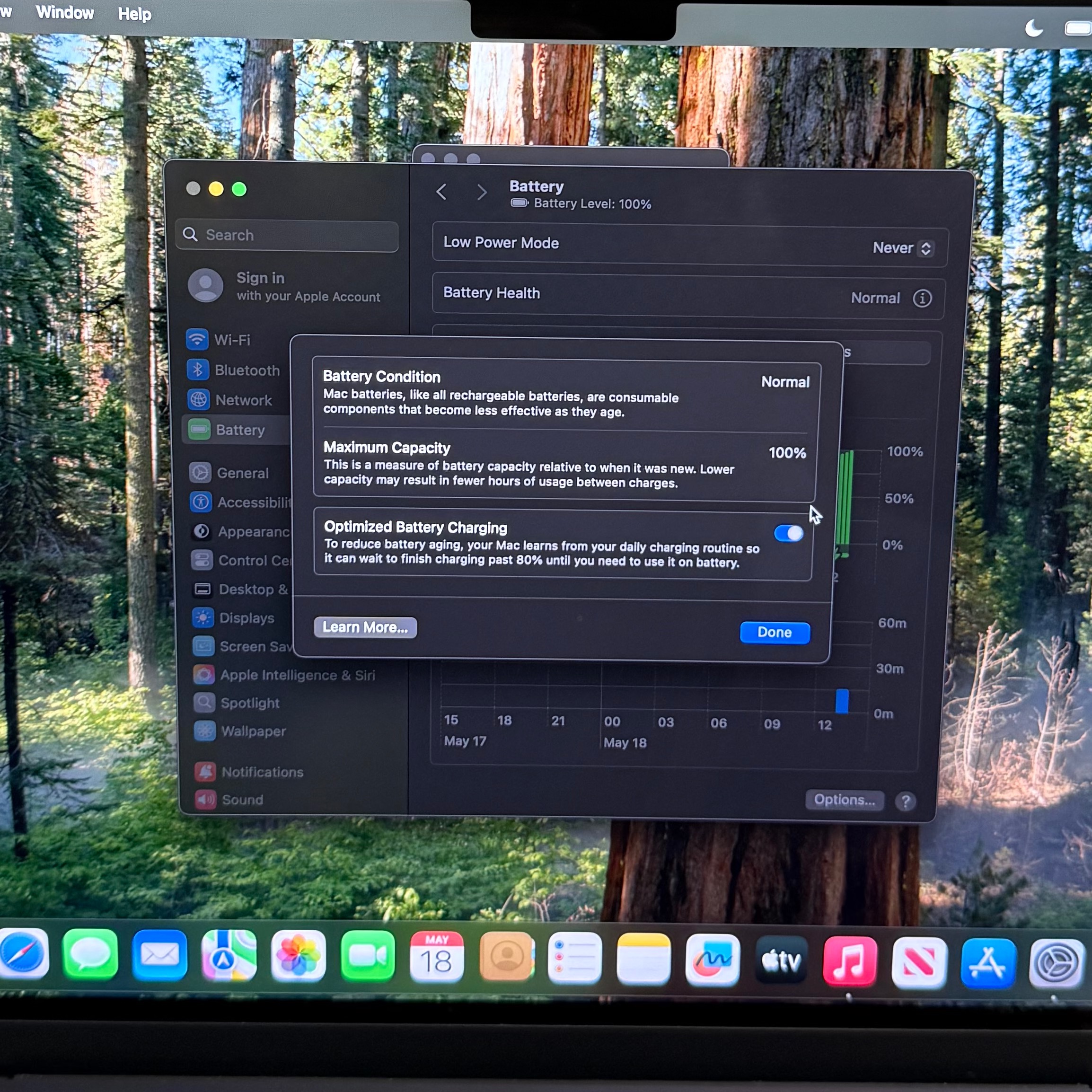Open Safari from the Dock

[x=23, y=953]
